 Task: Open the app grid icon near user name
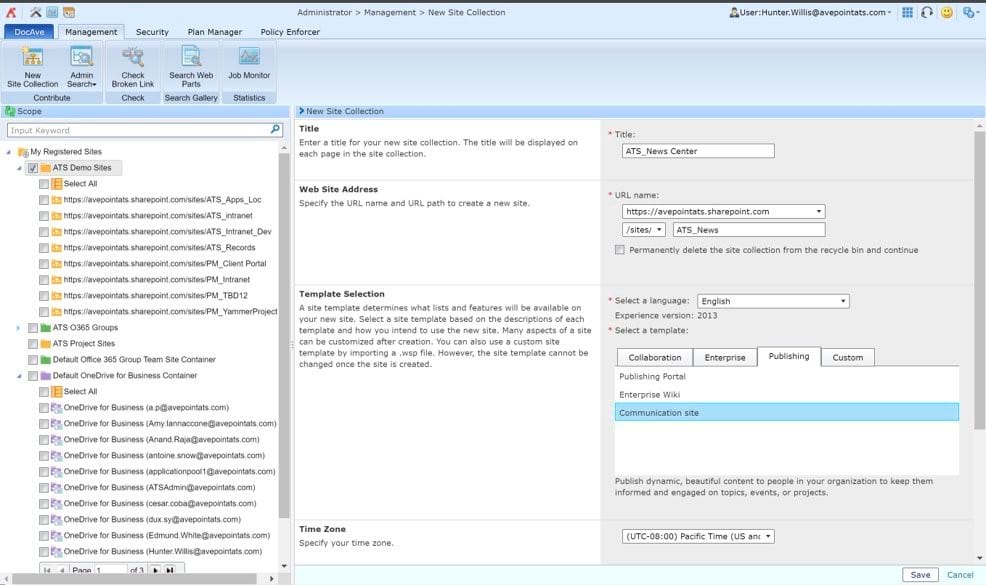point(907,12)
